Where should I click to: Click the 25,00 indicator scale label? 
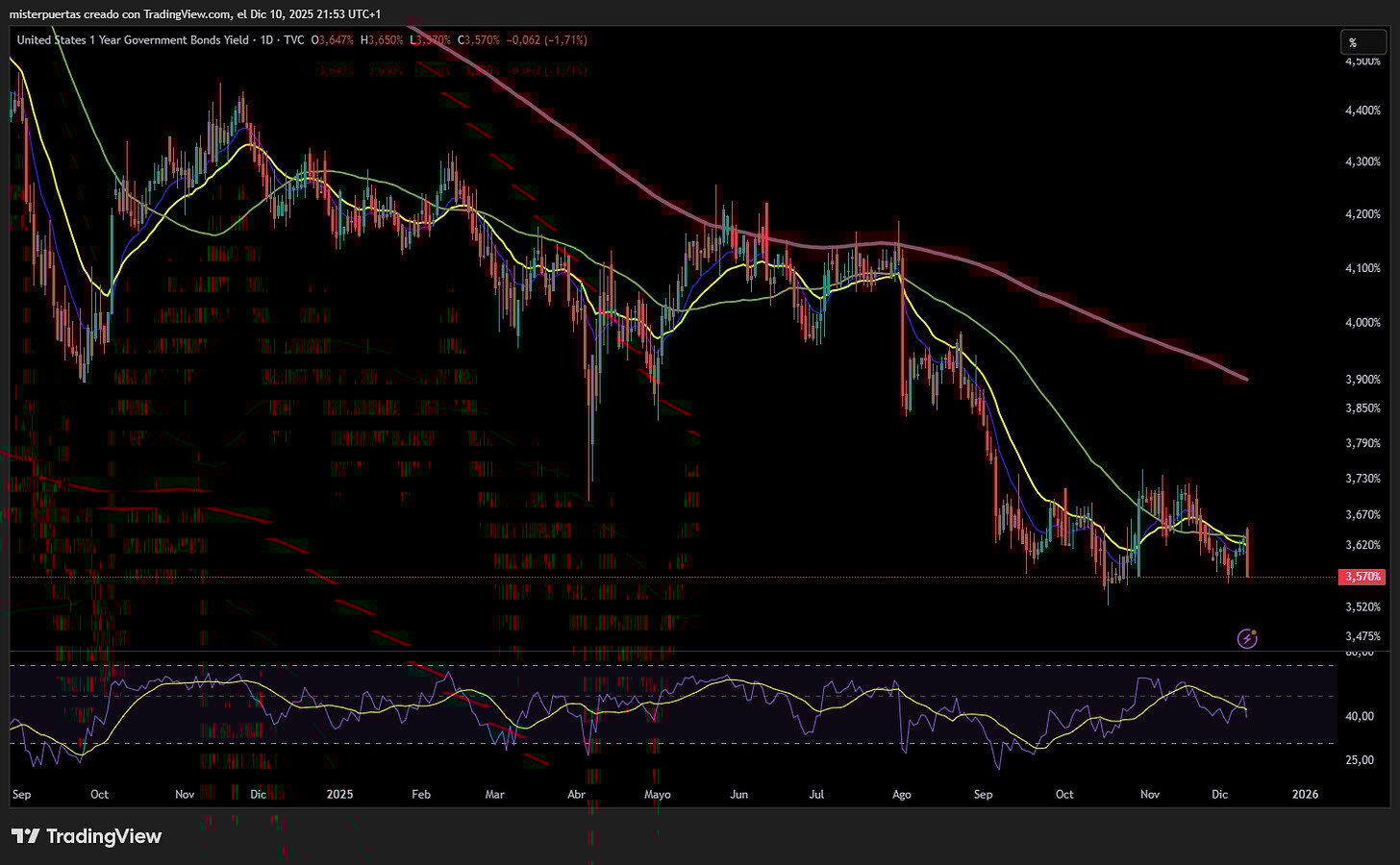coord(1359,760)
